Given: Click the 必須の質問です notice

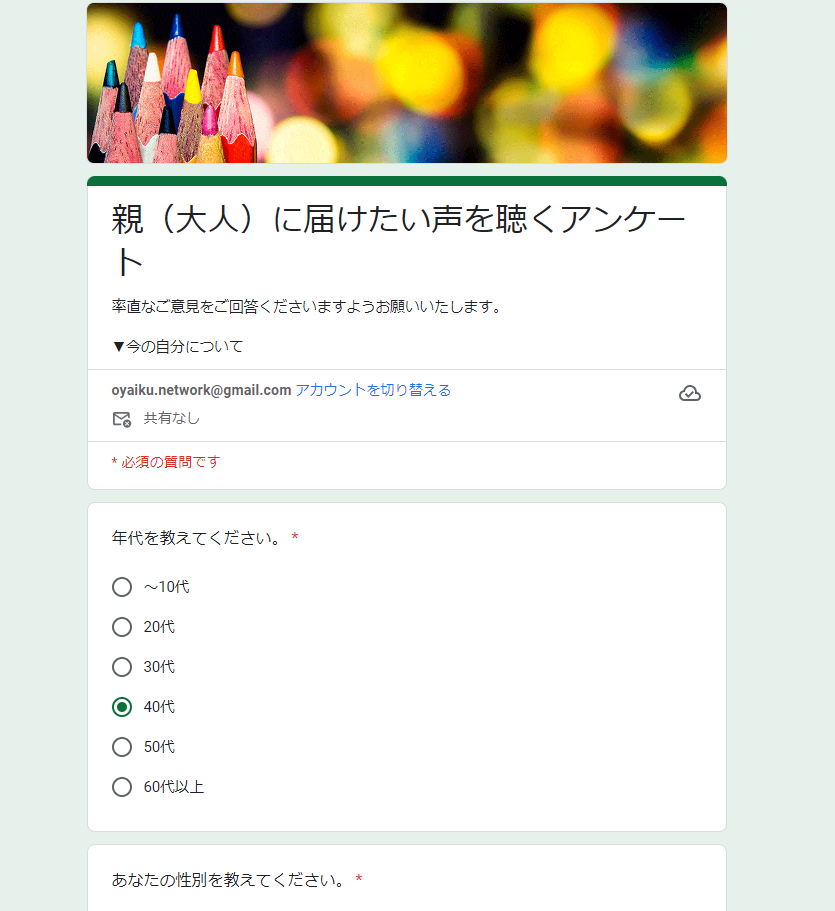Looking at the screenshot, I should coord(166,462).
